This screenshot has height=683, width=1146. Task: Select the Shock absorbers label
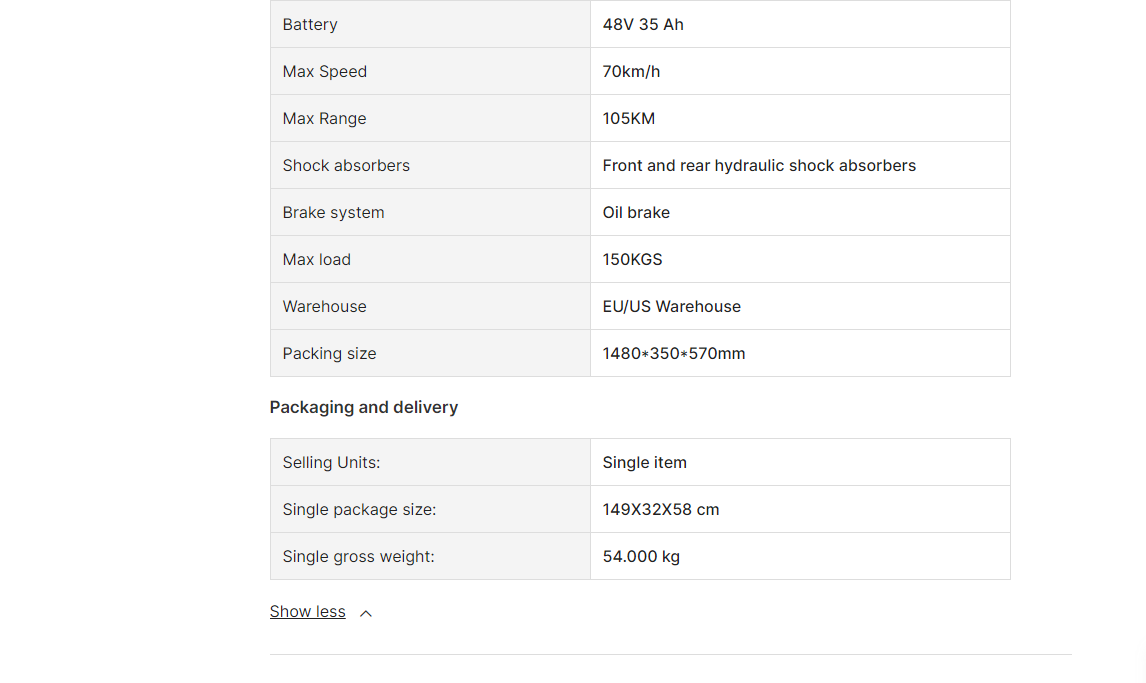346,165
